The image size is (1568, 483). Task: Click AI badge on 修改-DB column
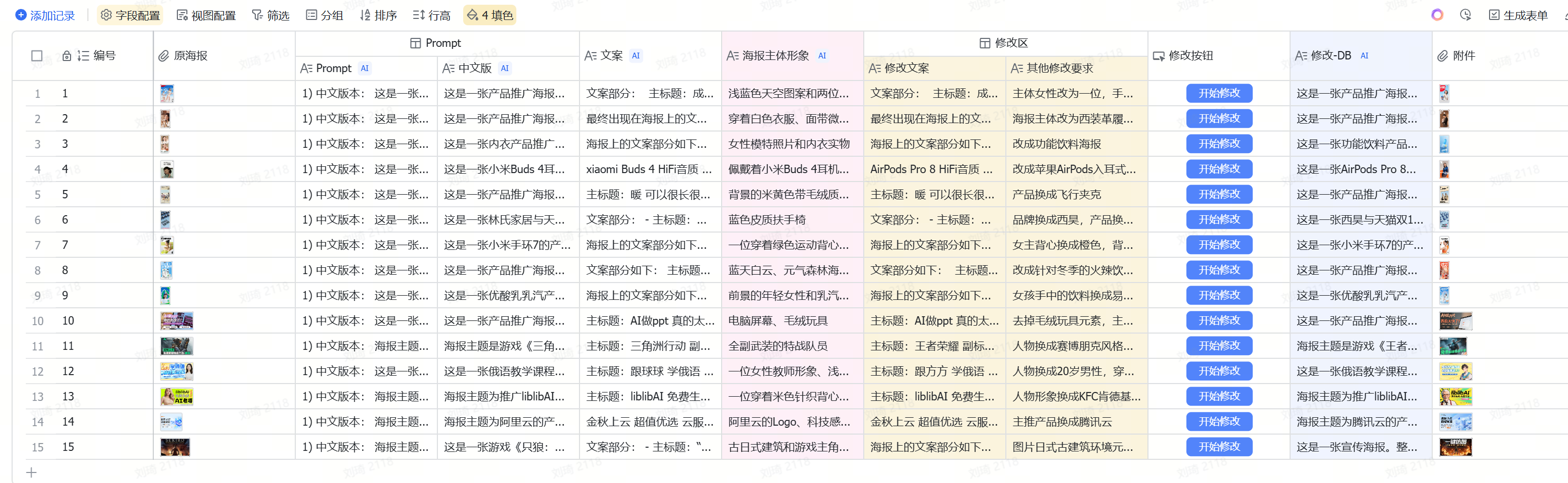(1364, 56)
